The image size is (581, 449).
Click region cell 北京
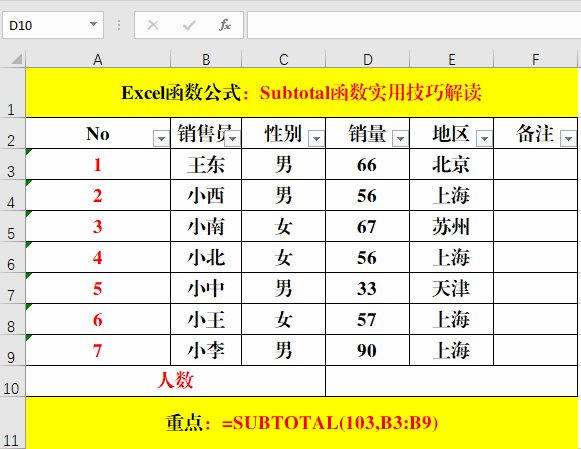pyautogui.click(x=452, y=164)
